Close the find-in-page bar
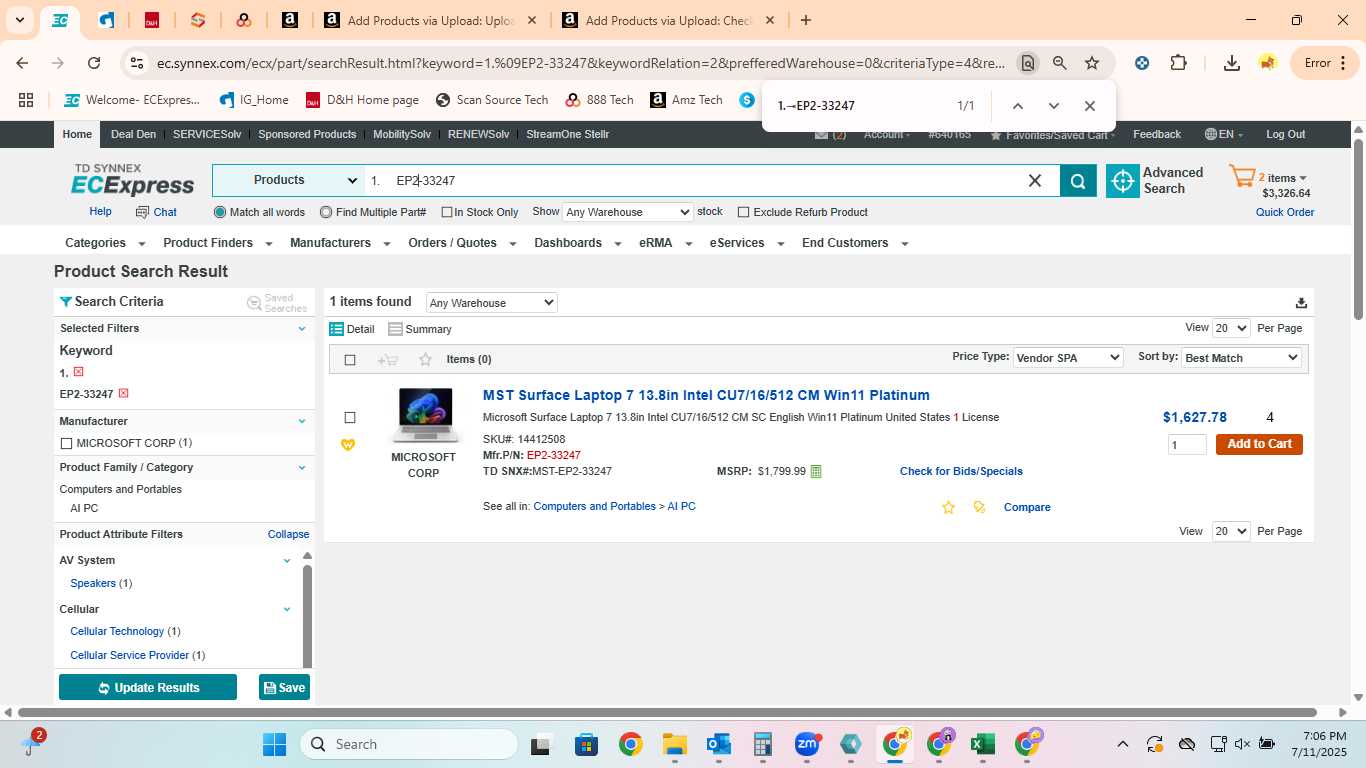This screenshot has width=1366, height=768. tap(1090, 106)
